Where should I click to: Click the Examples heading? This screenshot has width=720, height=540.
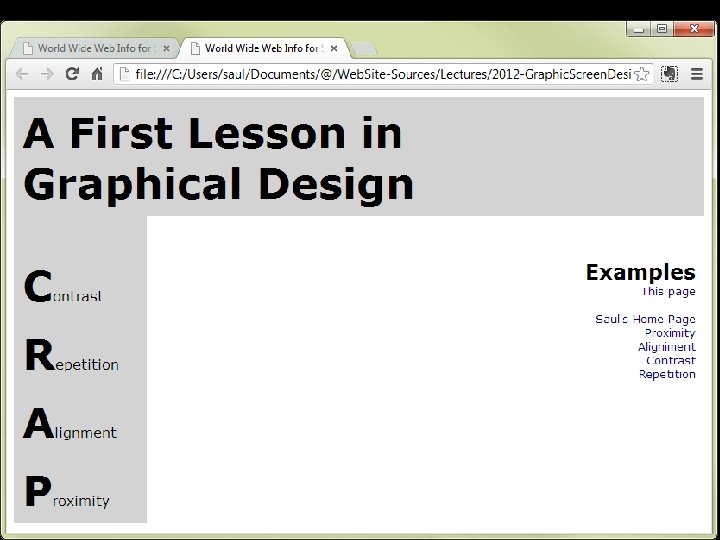641,272
